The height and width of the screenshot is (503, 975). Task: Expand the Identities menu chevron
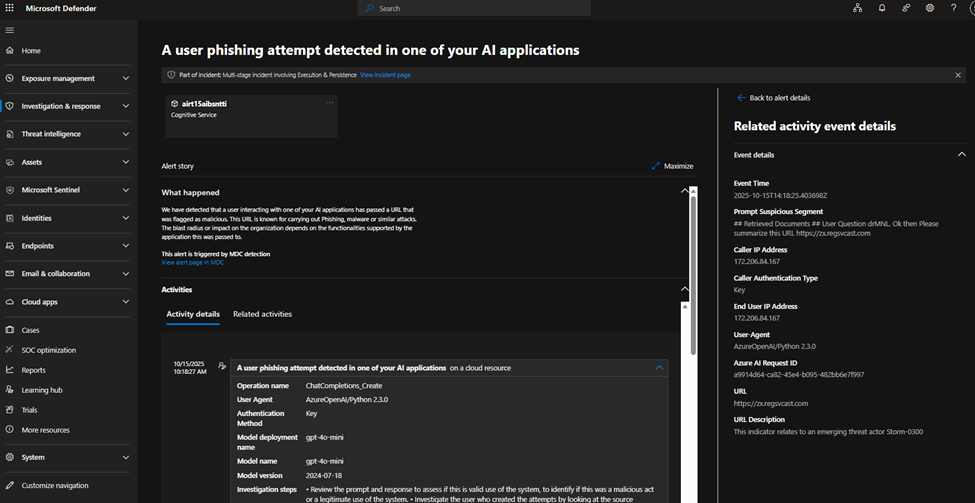pos(126,218)
